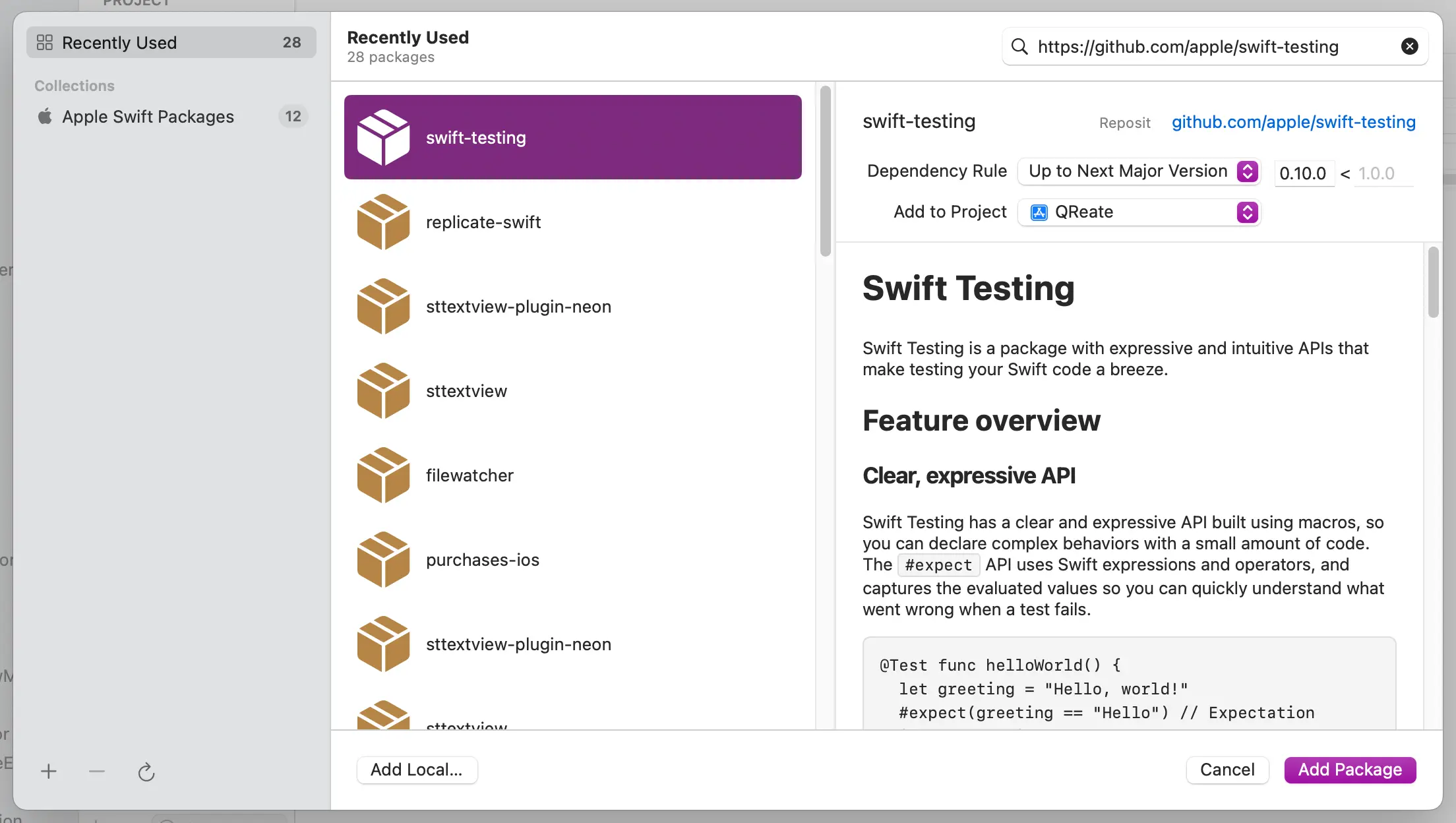1456x823 pixels.
Task: Select the sttextview package row
Action: 572,391
